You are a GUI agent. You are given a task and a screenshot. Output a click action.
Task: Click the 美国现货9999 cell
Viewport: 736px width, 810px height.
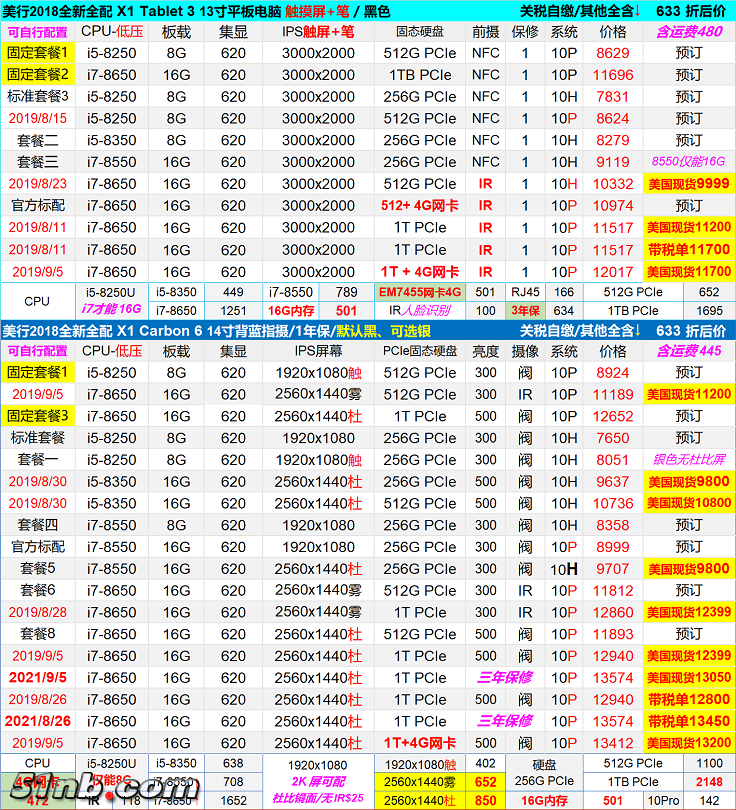688,184
